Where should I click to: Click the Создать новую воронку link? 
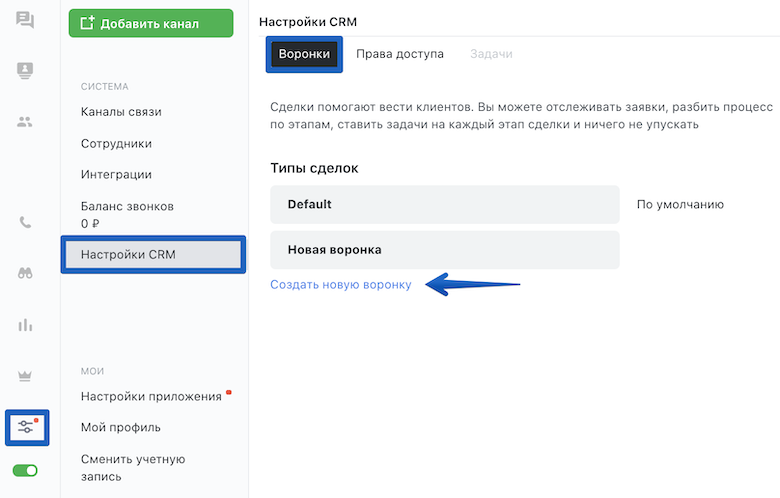341,285
